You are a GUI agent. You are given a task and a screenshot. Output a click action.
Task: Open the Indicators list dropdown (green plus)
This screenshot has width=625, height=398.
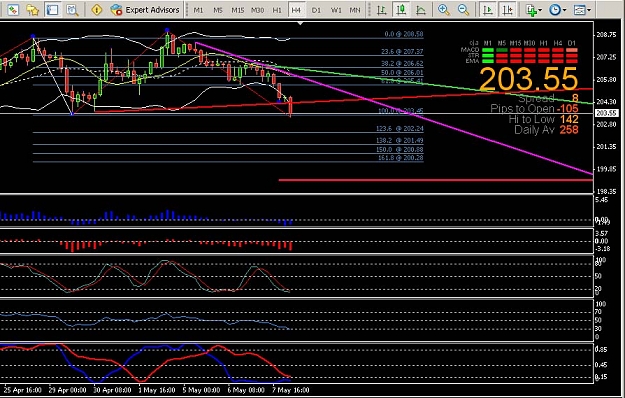[x=533, y=10]
